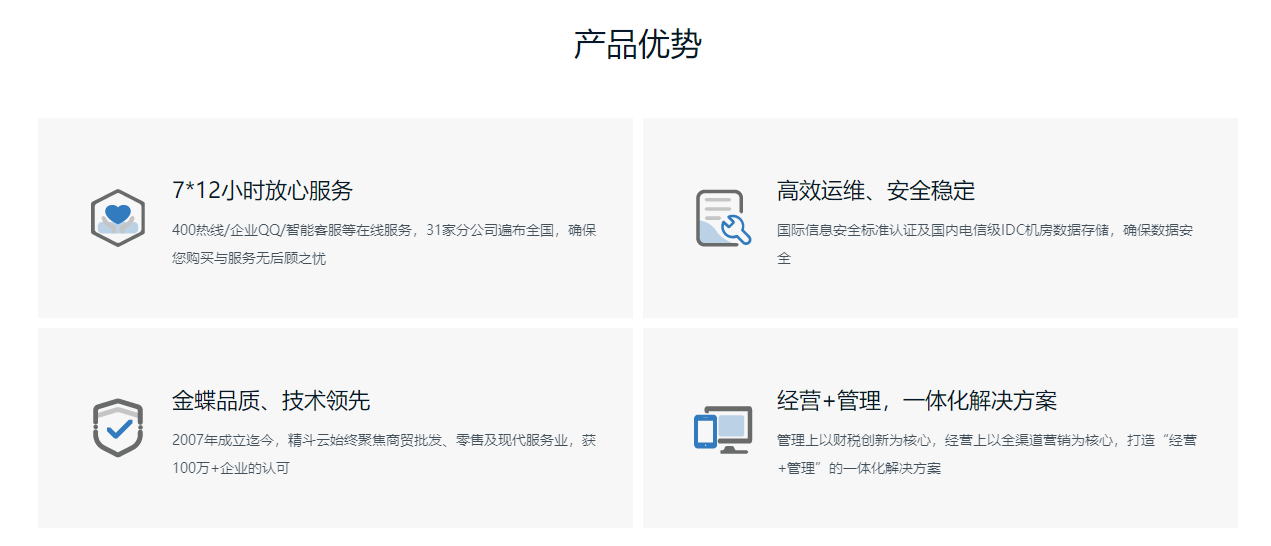Click the description starting 2007年成立迄今

384,454
